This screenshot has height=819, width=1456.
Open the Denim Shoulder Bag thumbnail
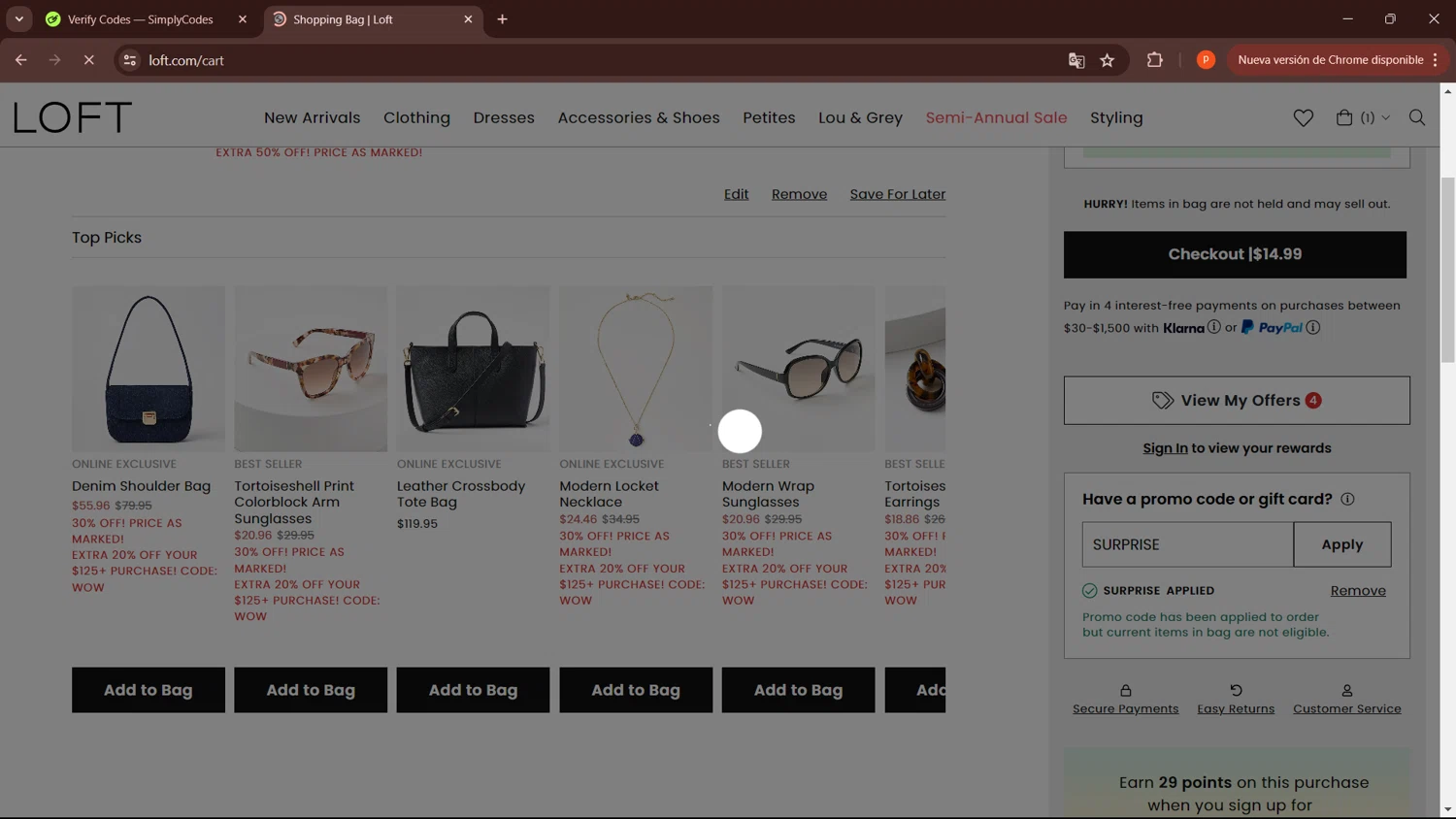(149, 369)
